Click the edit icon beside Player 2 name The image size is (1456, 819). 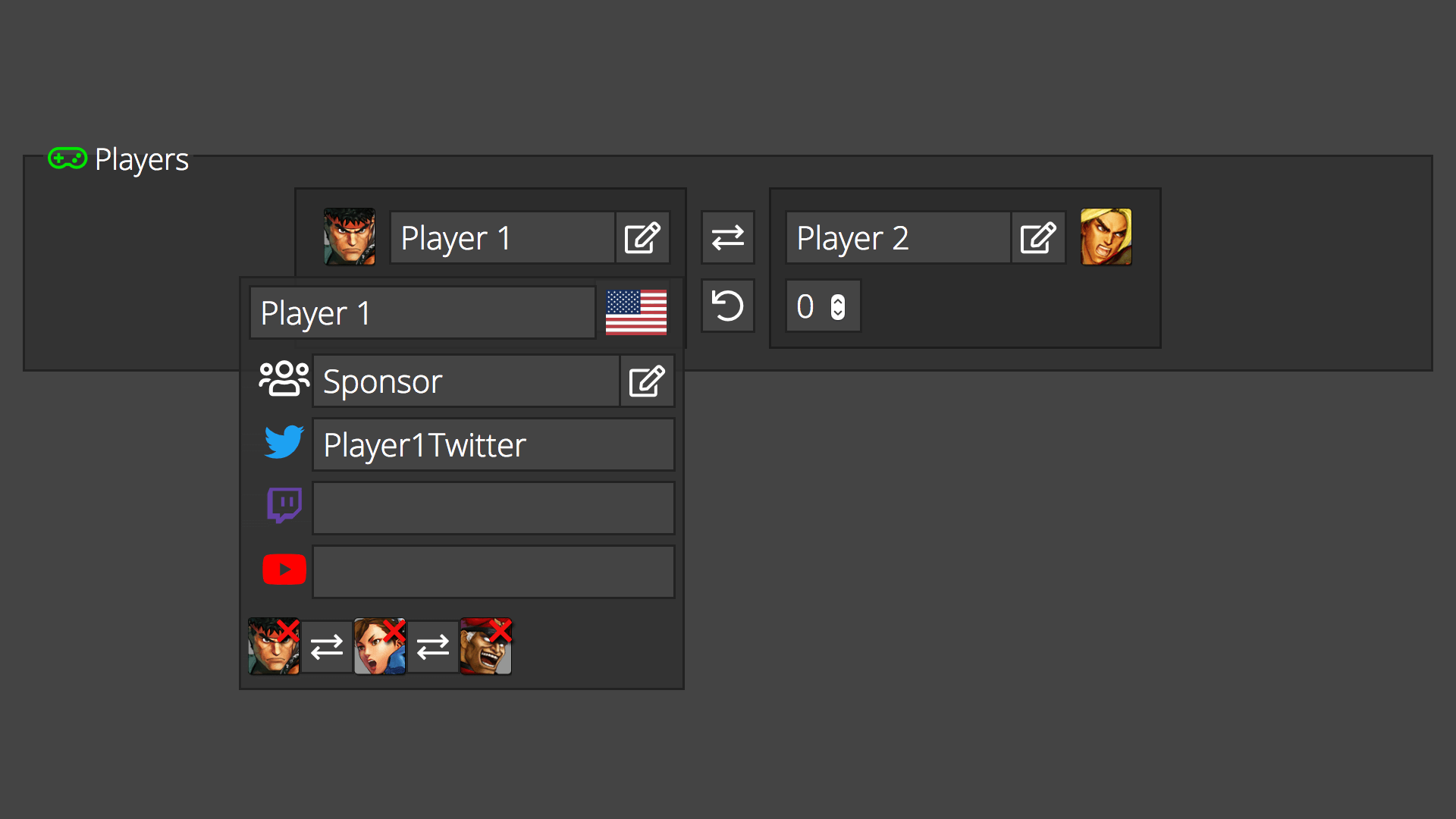(x=1038, y=238)
